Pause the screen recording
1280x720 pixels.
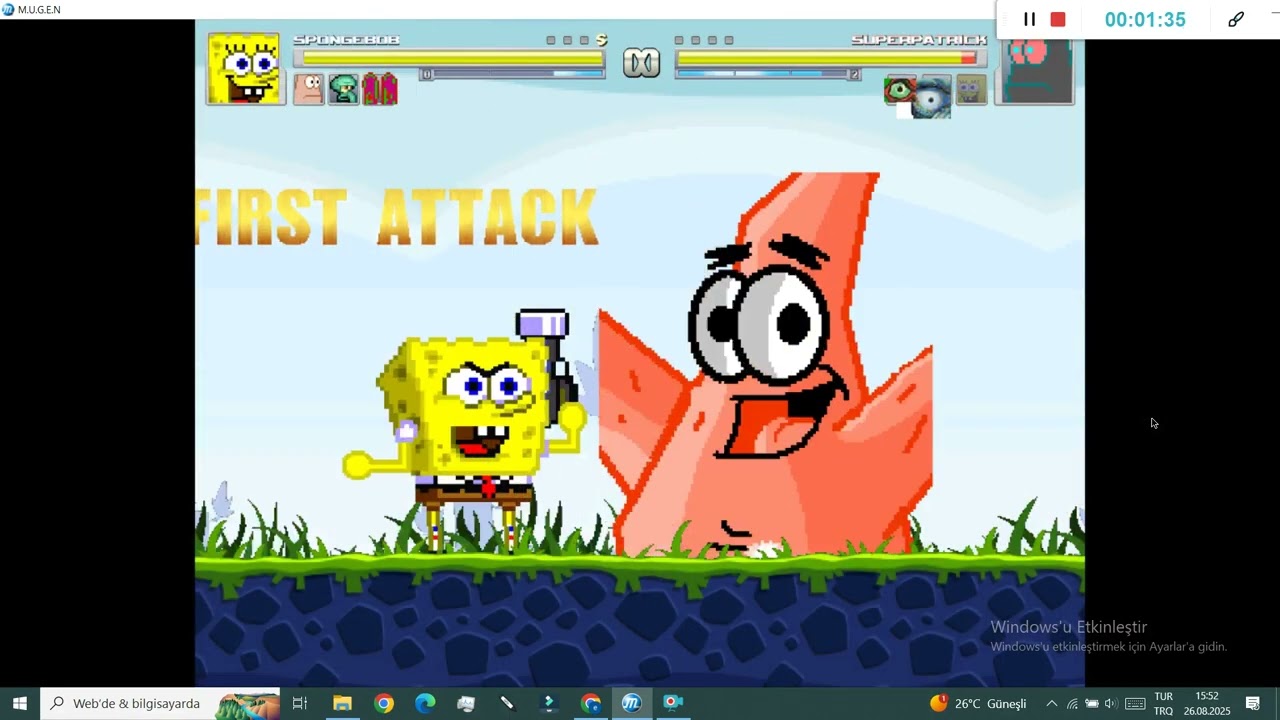coord(1029,19)
